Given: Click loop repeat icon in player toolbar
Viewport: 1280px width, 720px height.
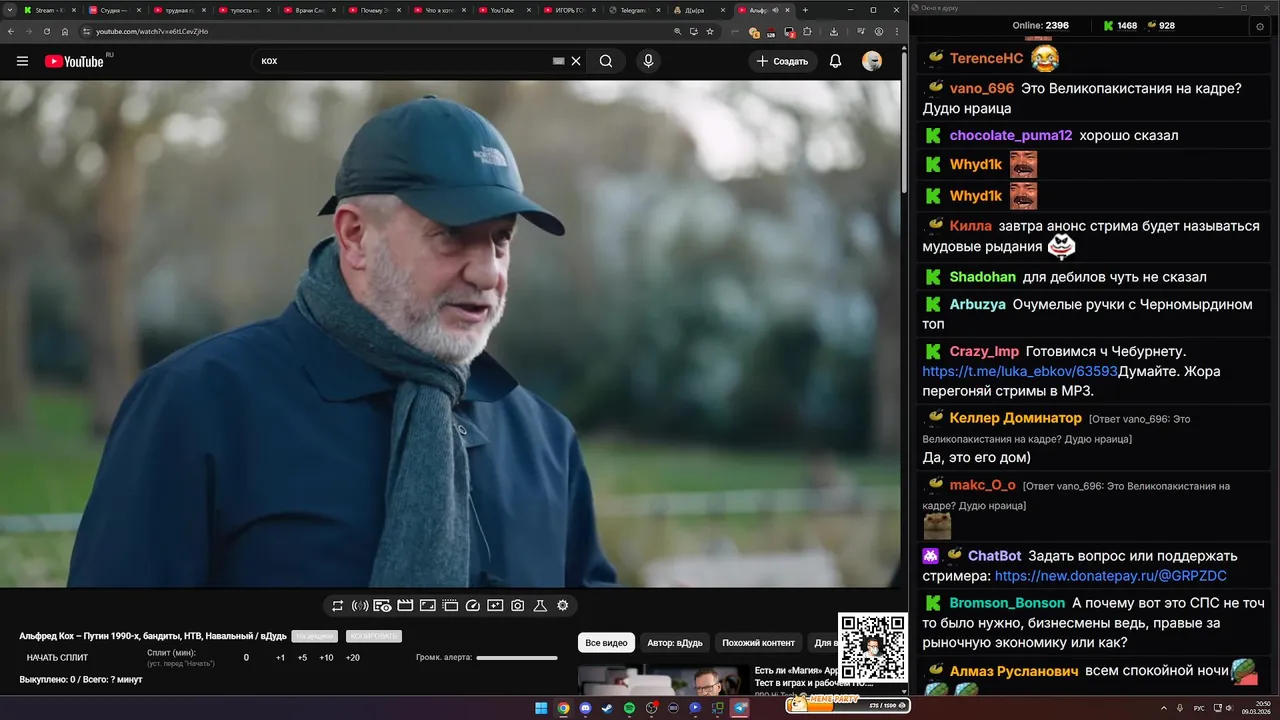Looking at the screenshot, I should pyautogui.click(x=338, y=606).
